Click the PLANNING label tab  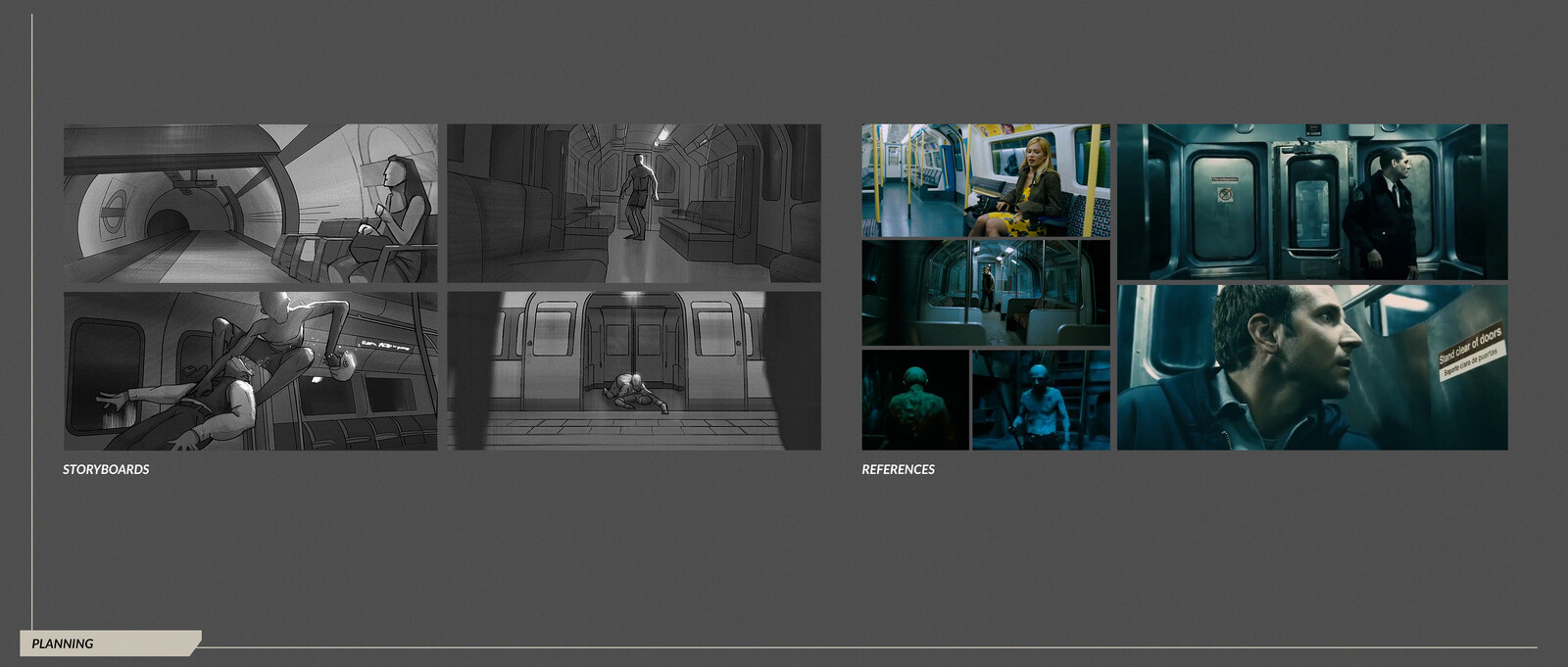pyautogui.click(x=110, y=643)
